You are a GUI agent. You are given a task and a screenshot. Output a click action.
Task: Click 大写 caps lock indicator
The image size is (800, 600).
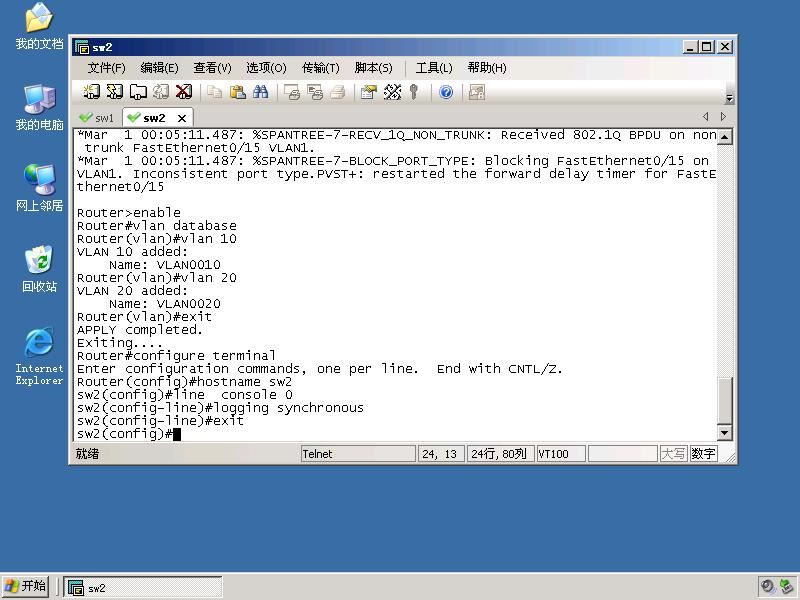tap(673, 454)
